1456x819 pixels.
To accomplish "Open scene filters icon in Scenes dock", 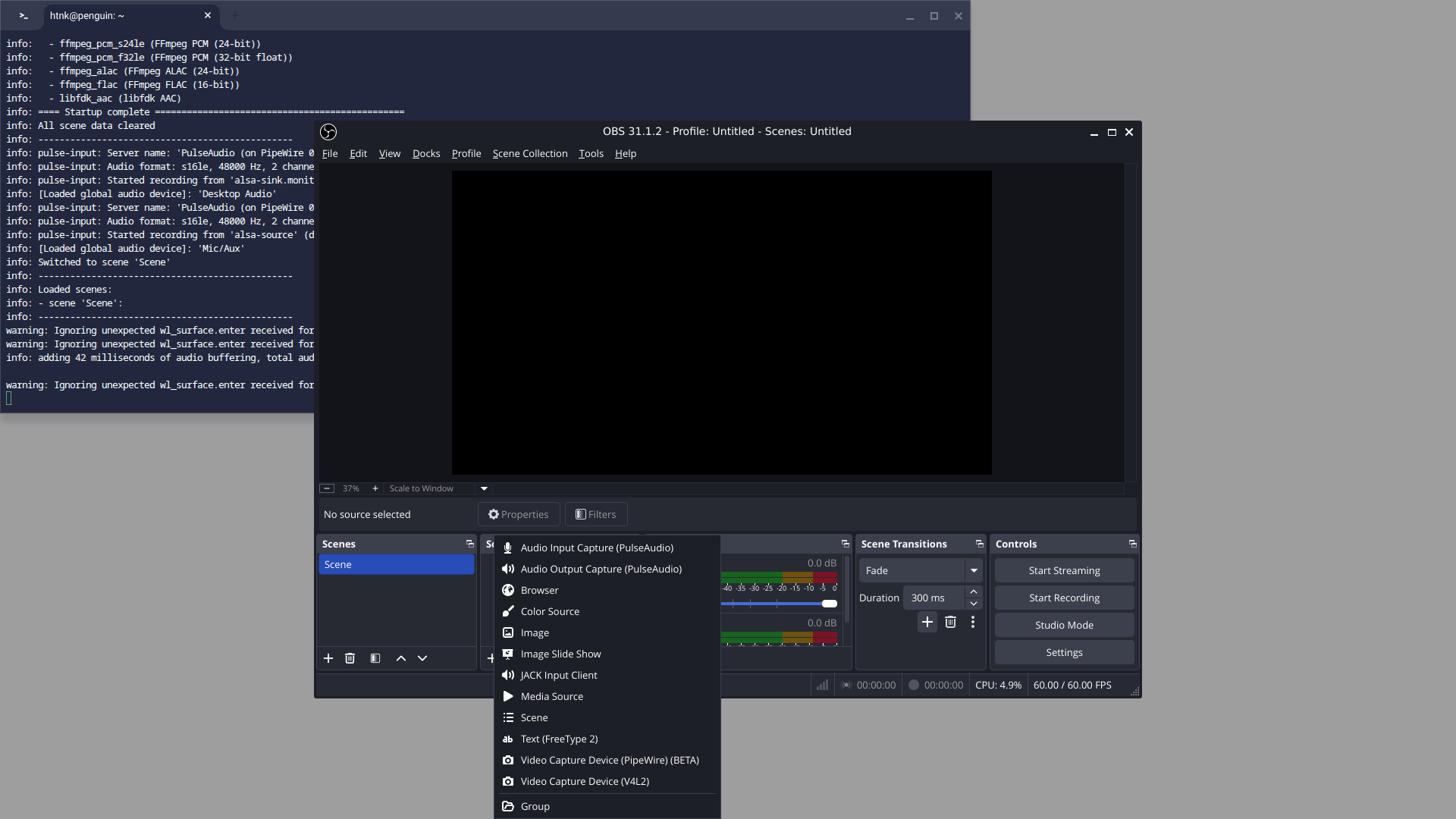I will coord(375,658).
